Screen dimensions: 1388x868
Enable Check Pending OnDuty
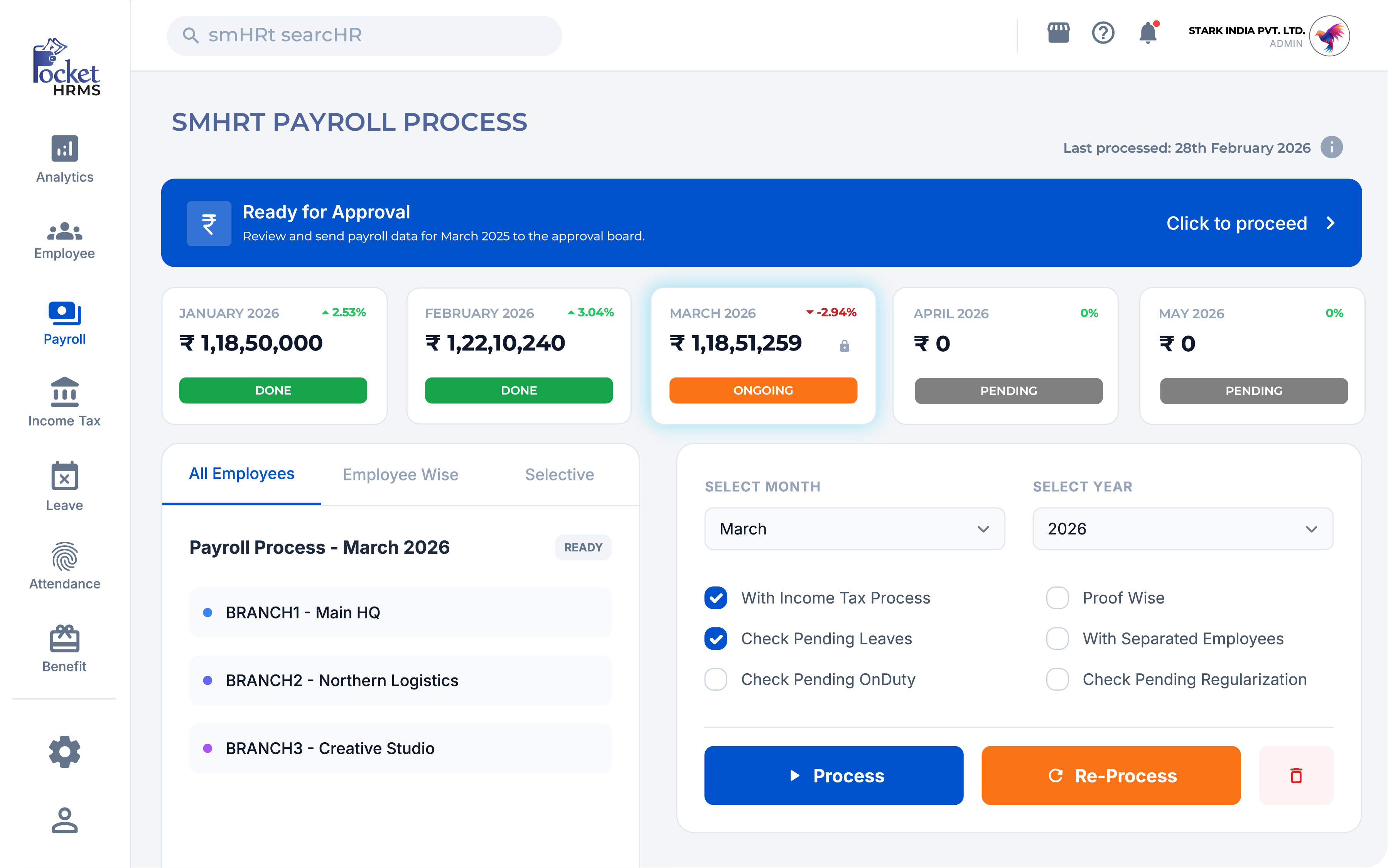point(715,679)
